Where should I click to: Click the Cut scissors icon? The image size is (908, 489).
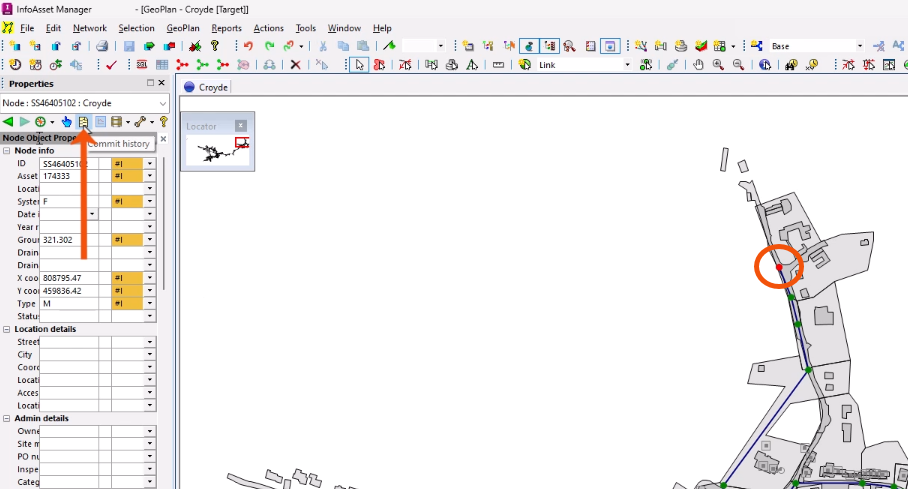pos(323,46)
